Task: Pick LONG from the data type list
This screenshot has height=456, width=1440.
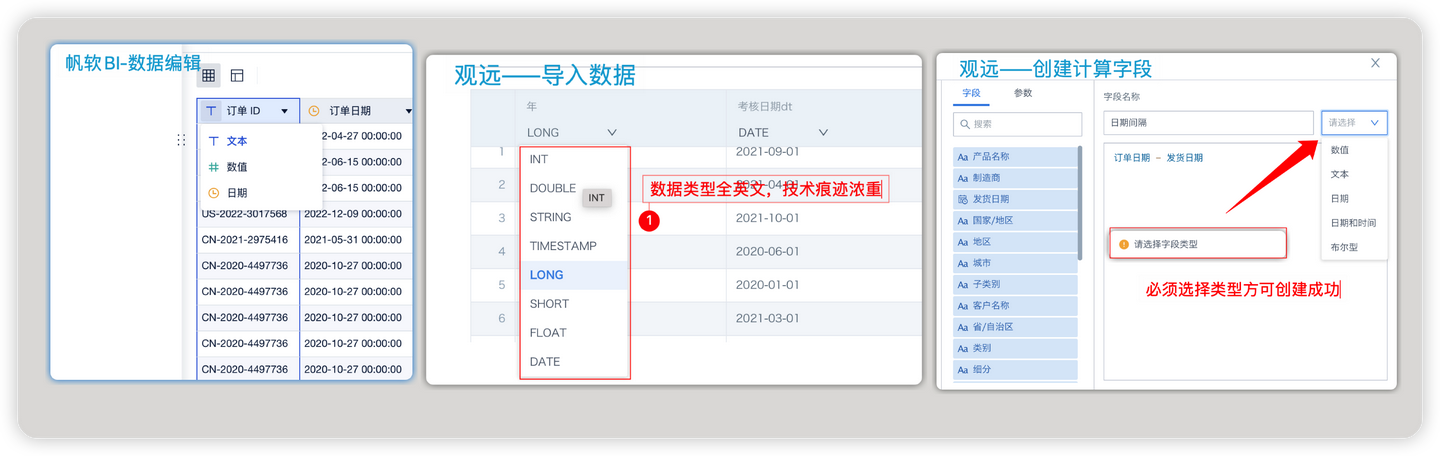Action: tap(575, 275)
